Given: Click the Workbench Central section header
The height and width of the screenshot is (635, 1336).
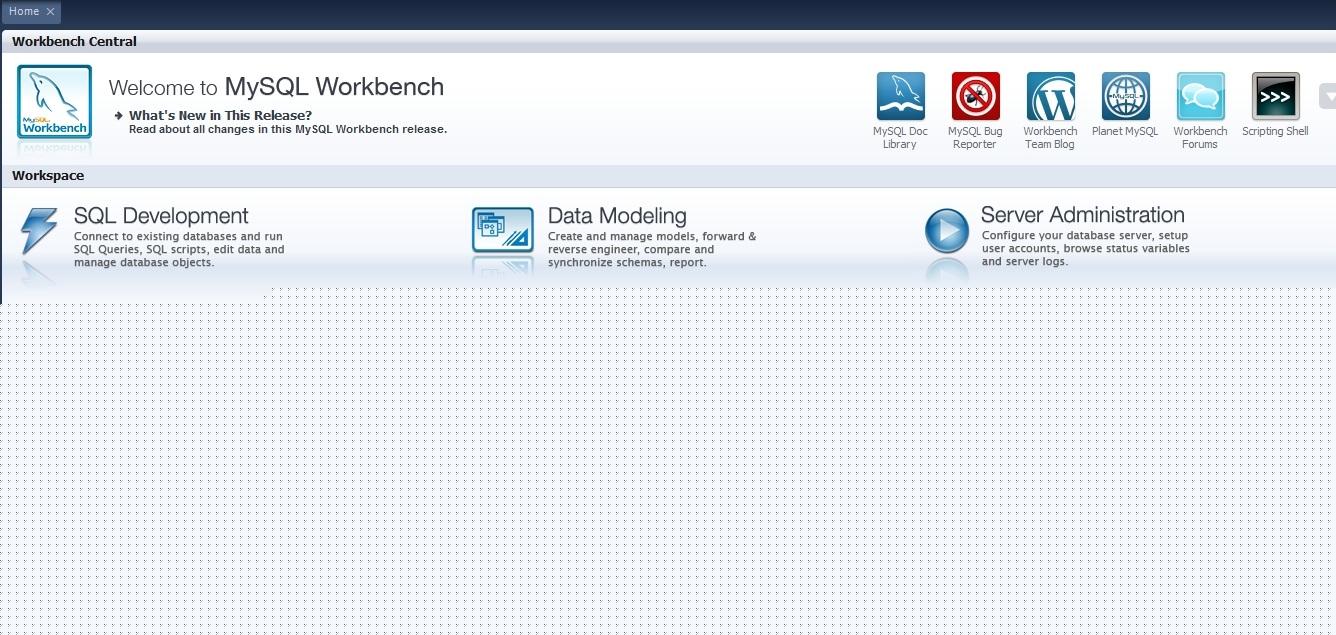Looking at the screenshot, I should tap(74, 42).
